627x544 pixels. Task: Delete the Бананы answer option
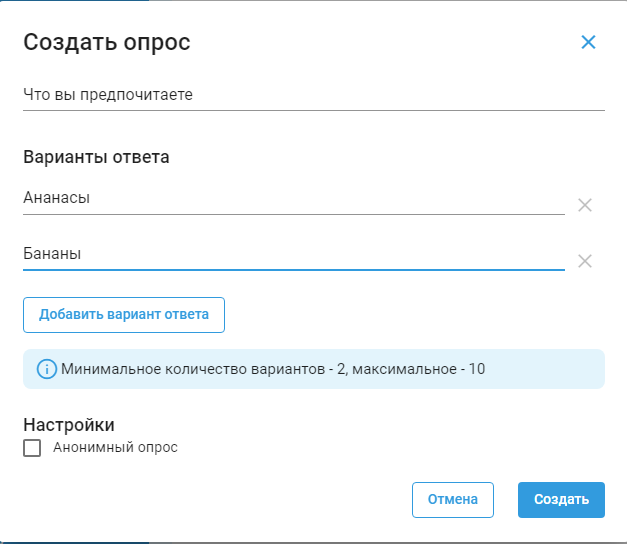tap(585, 261)
